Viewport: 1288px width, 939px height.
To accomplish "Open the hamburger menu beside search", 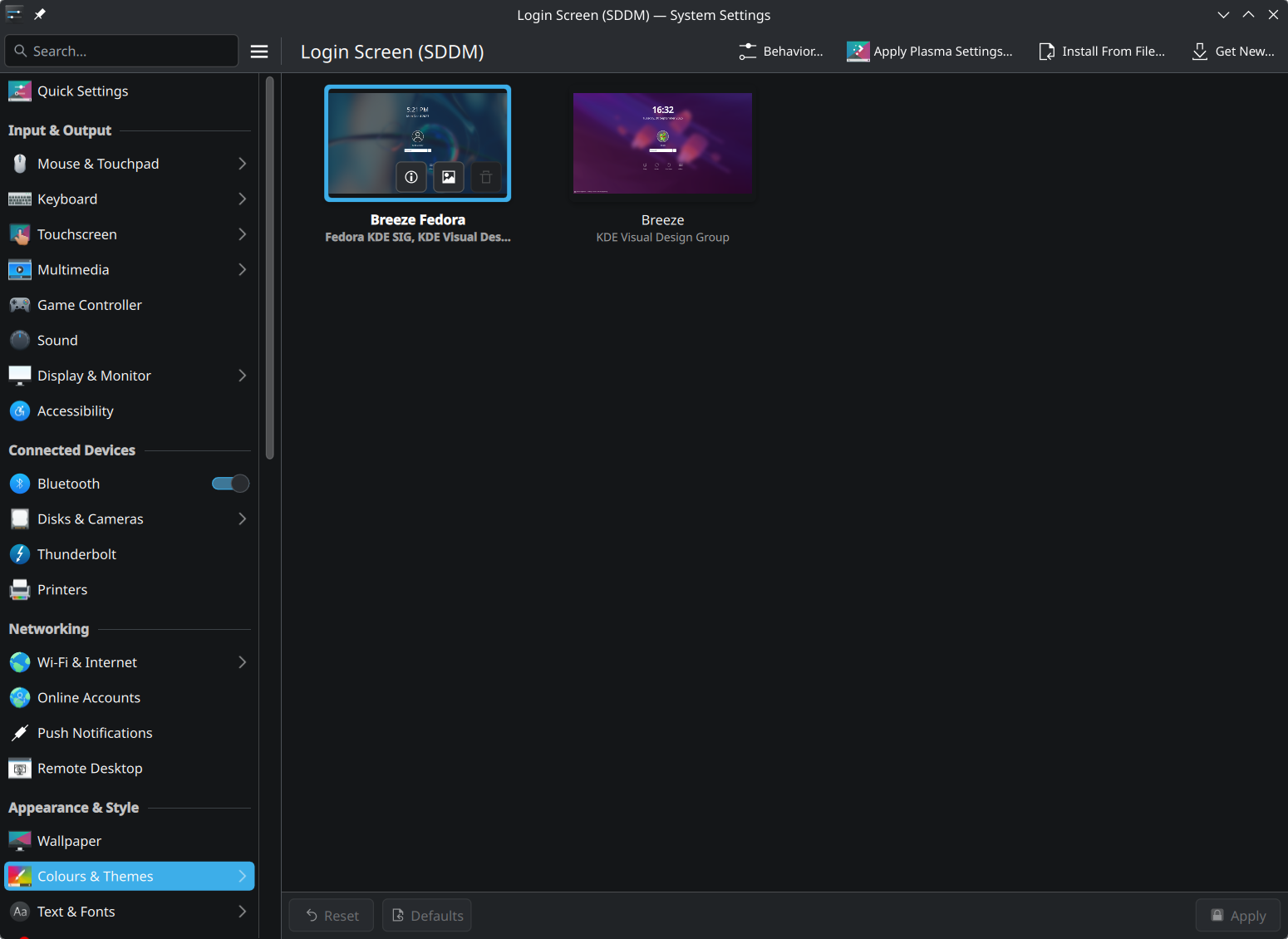I will [x=259, y=52].
